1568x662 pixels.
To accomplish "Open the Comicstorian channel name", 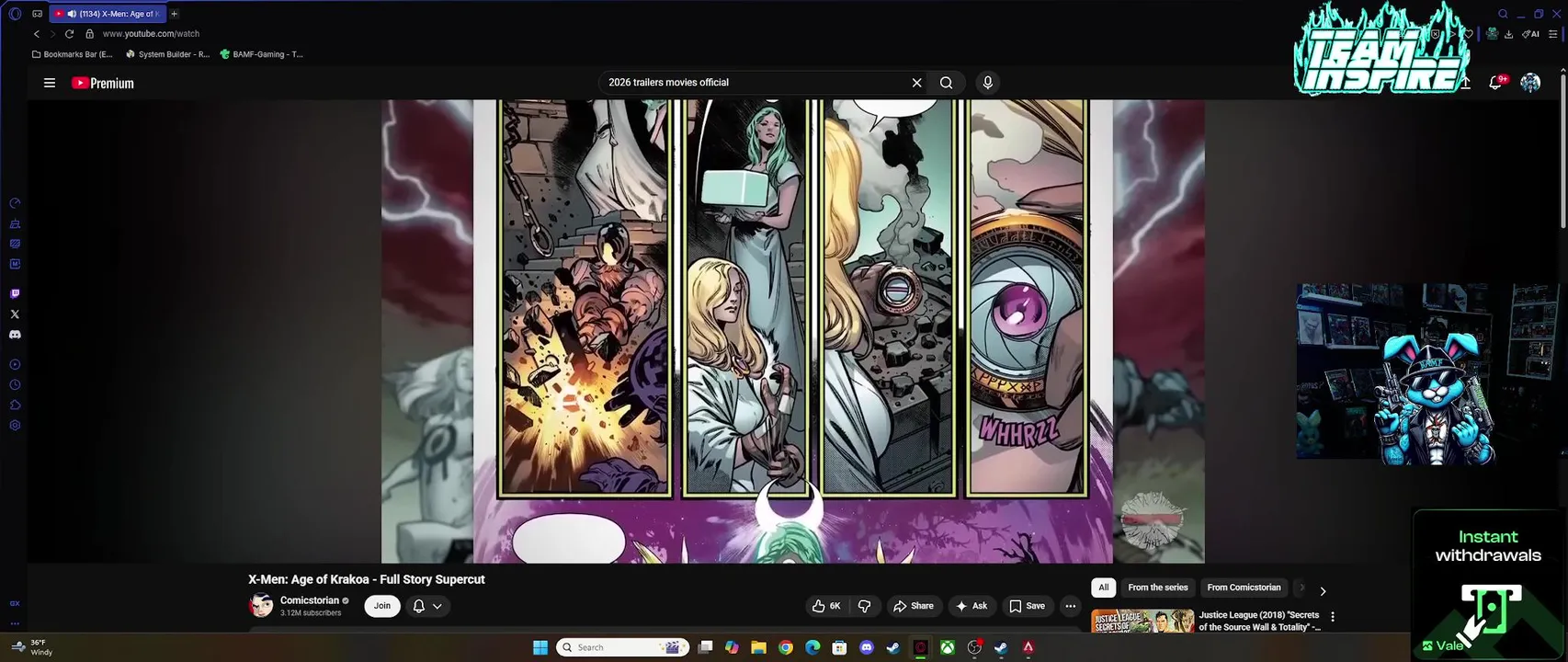I will click(310, 600).
